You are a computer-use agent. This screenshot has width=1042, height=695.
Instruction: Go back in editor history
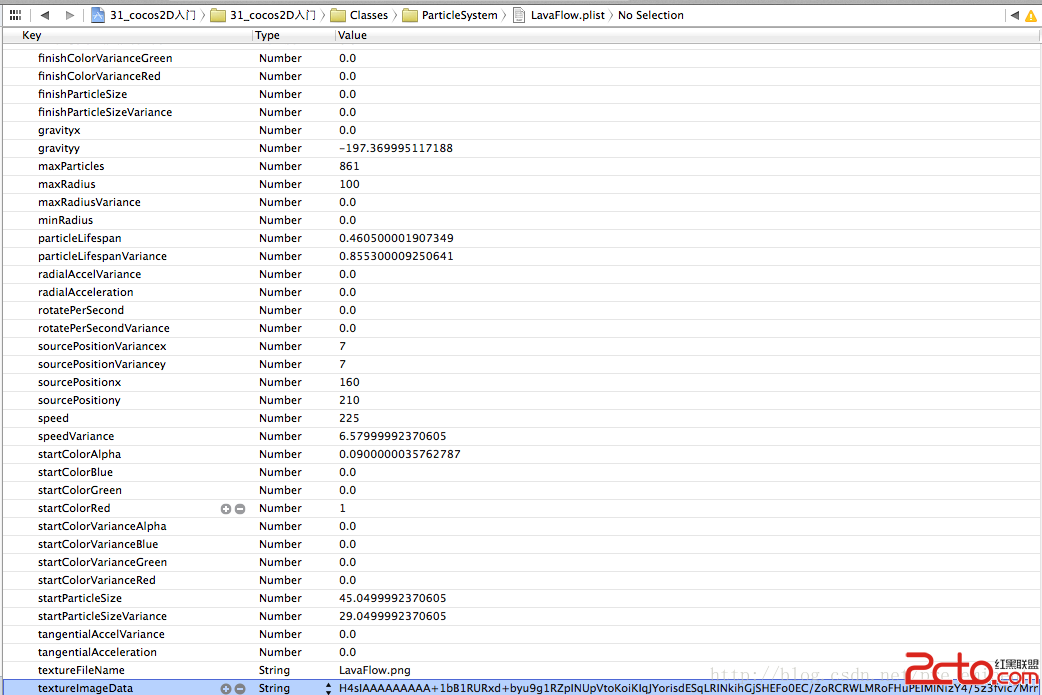coord(45,15)
